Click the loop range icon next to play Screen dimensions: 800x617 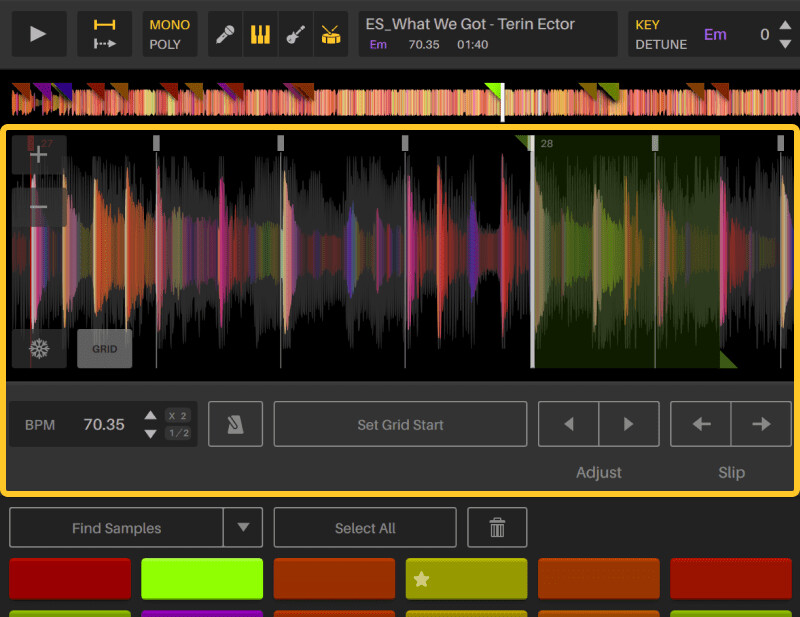(106, 33)
